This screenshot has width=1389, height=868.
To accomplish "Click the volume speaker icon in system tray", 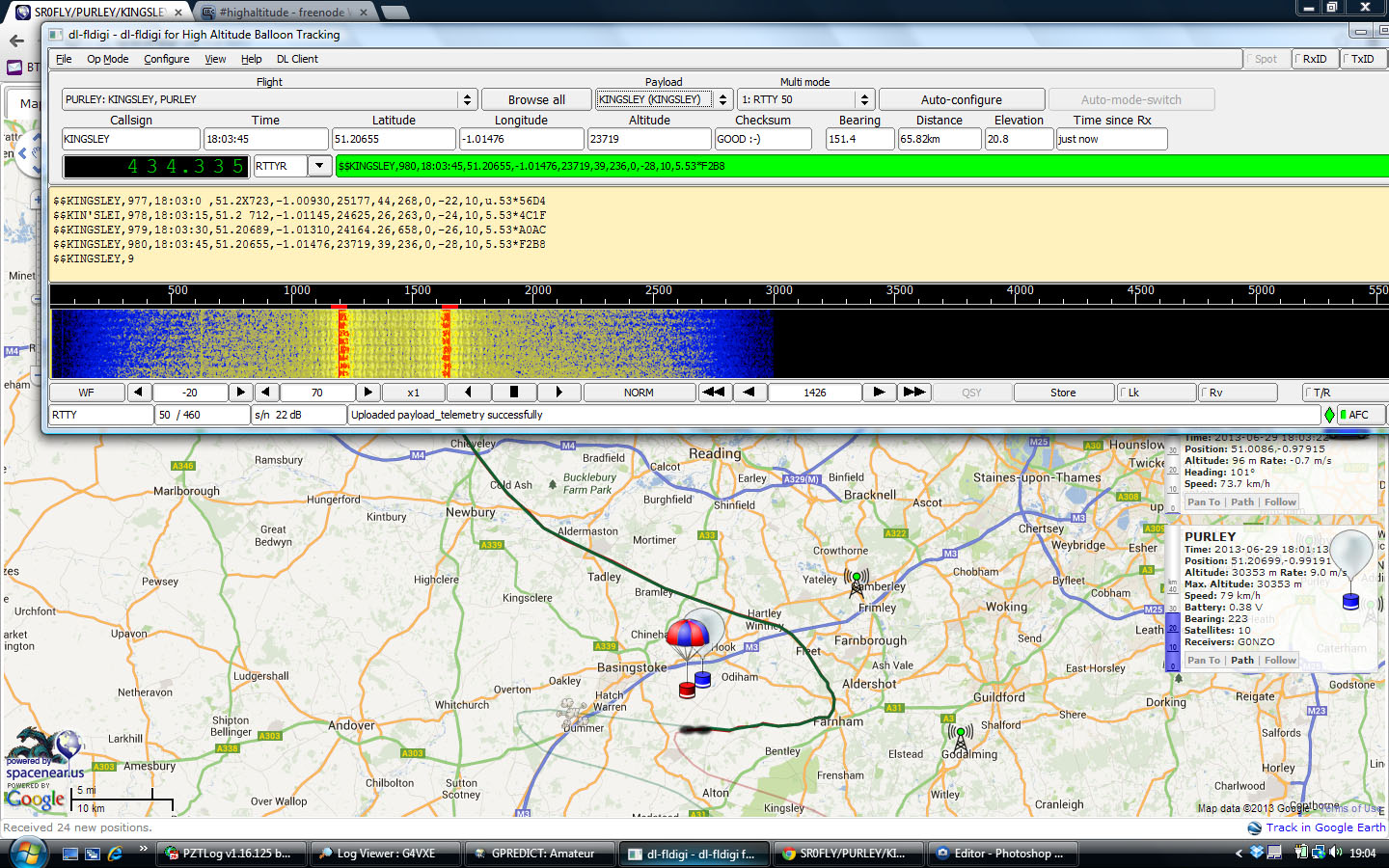I will coord(1336,853).
